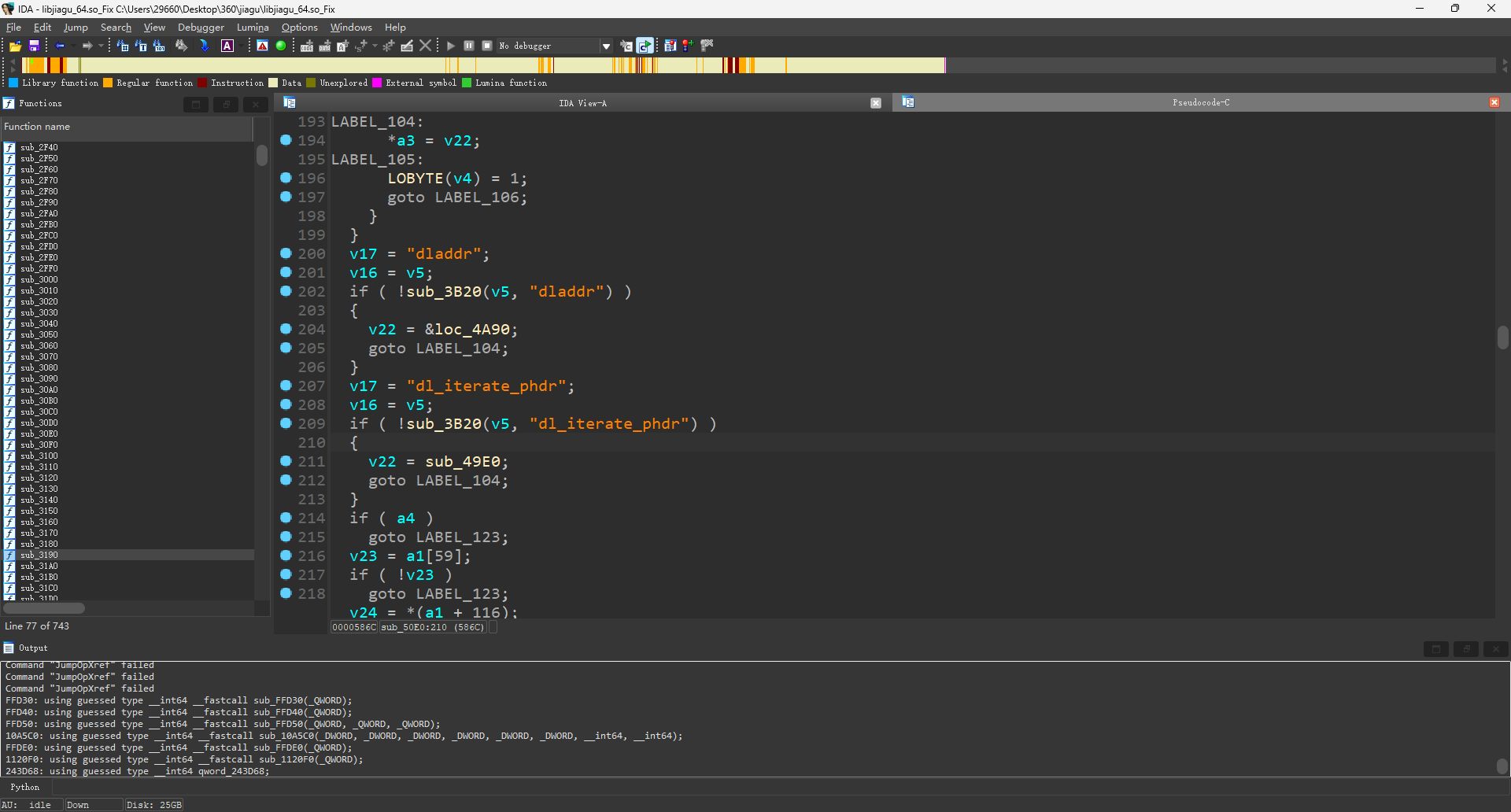1511x812 pixels.
Task: Click the Pseudocode-C tab icon
Action: 908,101
